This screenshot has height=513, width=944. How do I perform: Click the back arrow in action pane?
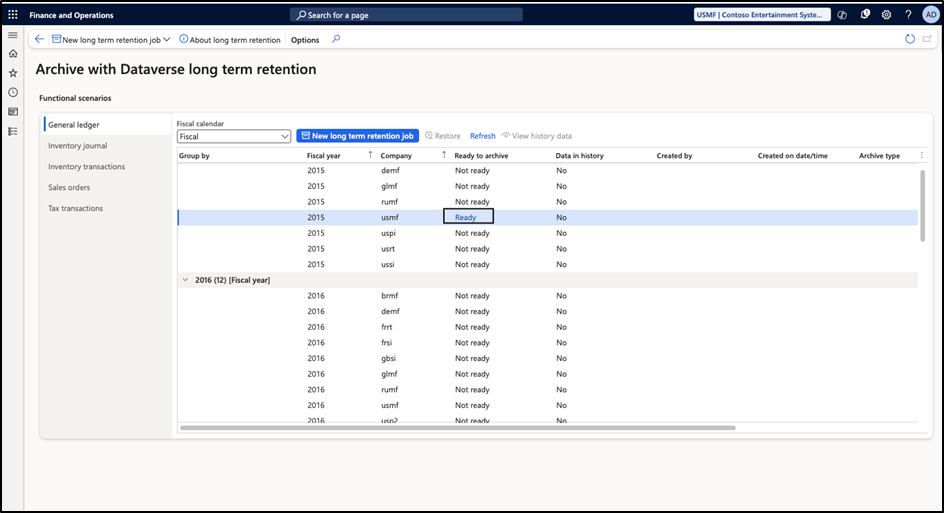coord(39,39)
